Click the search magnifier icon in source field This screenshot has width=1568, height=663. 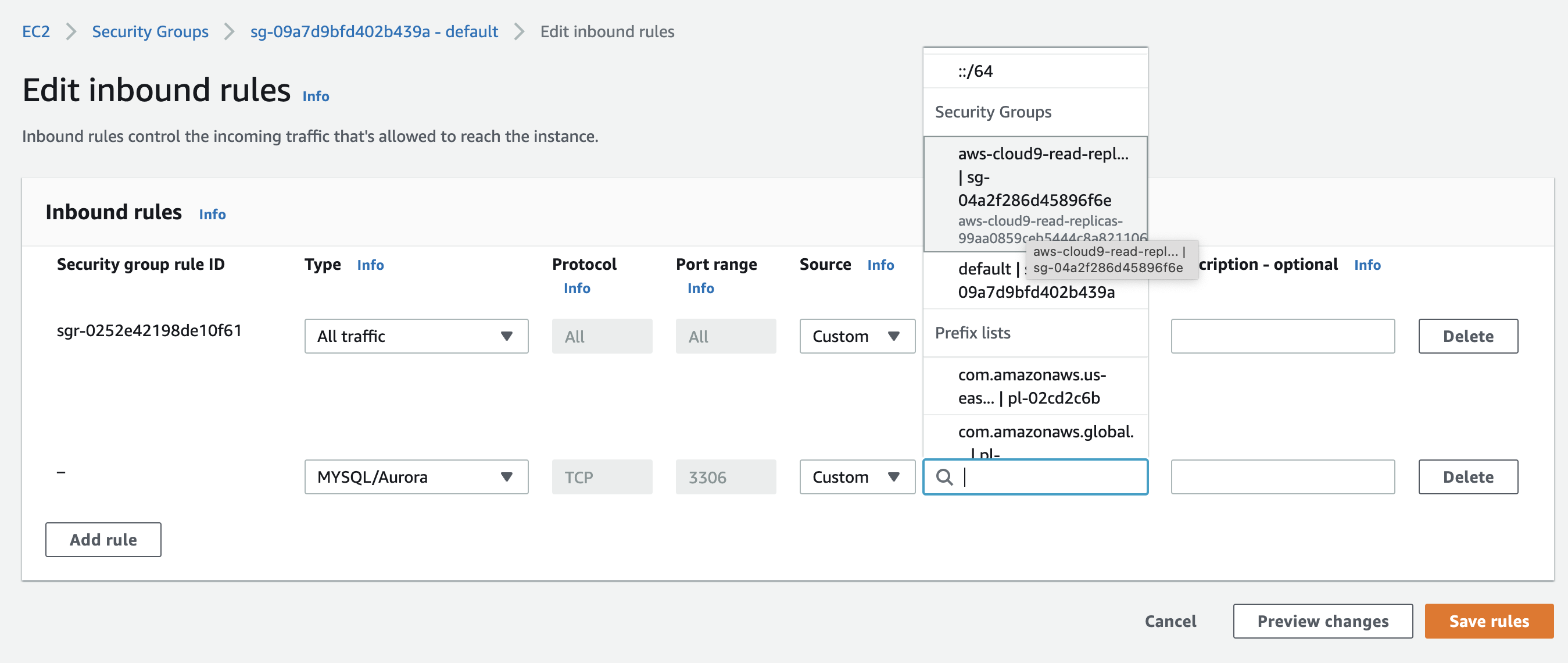(944, 477)
